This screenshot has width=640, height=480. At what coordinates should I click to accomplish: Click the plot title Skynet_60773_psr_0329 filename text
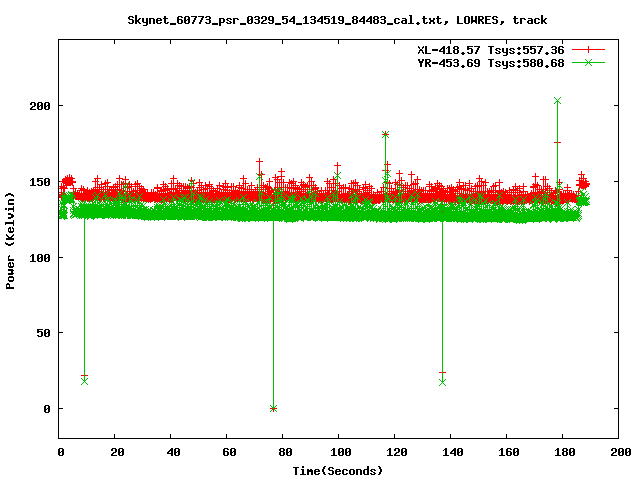point(285,20)
